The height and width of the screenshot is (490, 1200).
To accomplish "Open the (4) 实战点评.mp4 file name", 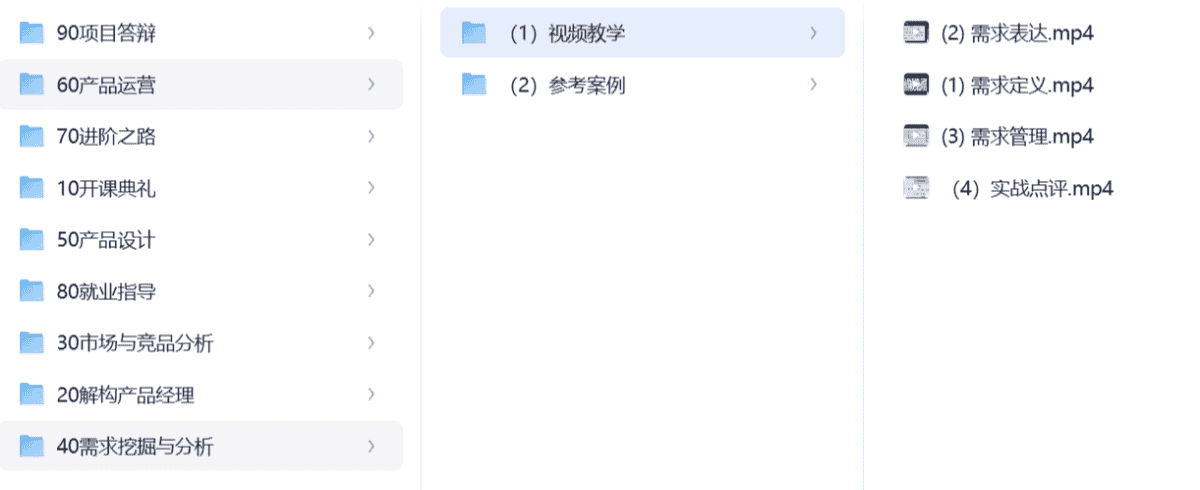I will coord(1034,188).
